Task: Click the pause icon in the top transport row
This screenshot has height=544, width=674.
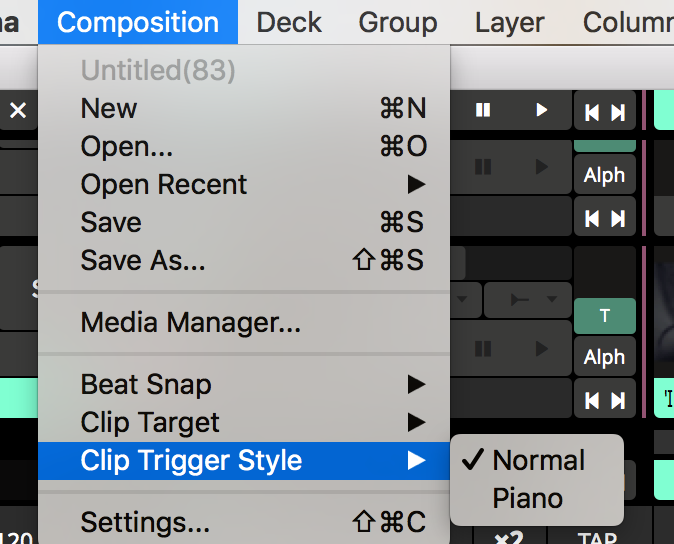Action: point(483,110)
